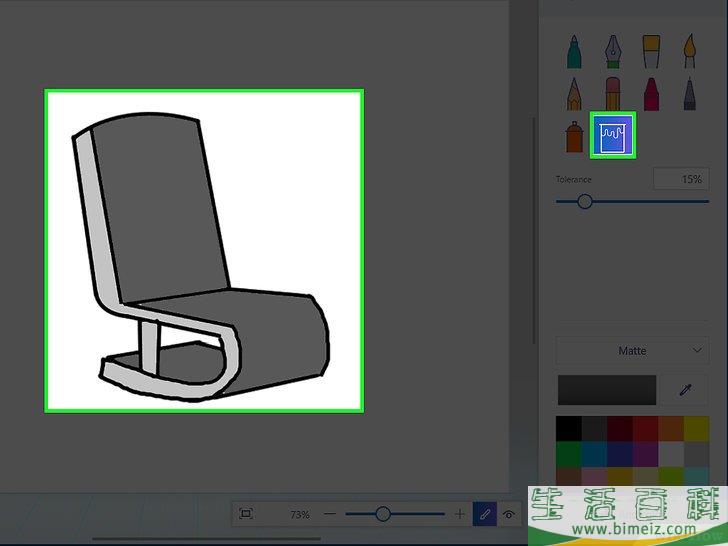The image size is (728, 546).
Task: Select the Marker brush tool
Action: point(575,52)
